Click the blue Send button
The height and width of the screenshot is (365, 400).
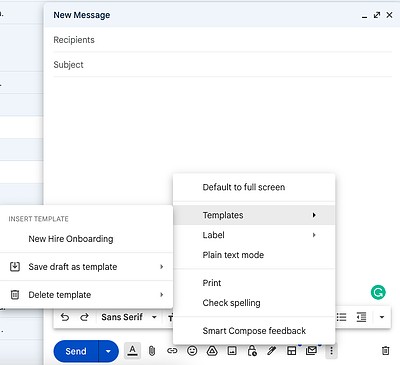(x=76, y=351)
